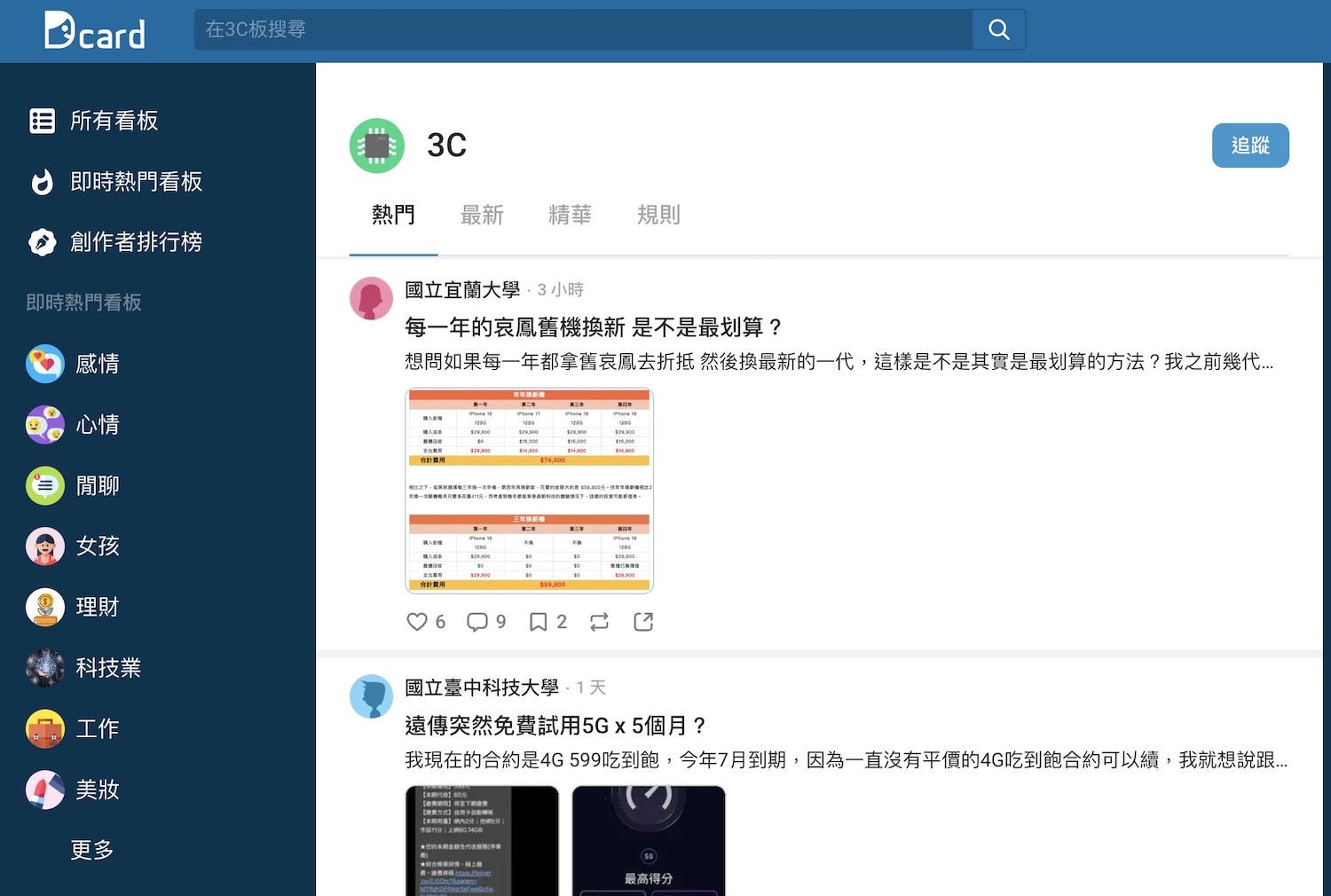
Task: Click the 科技業 sidebar label
Action: tap(108, 668)
